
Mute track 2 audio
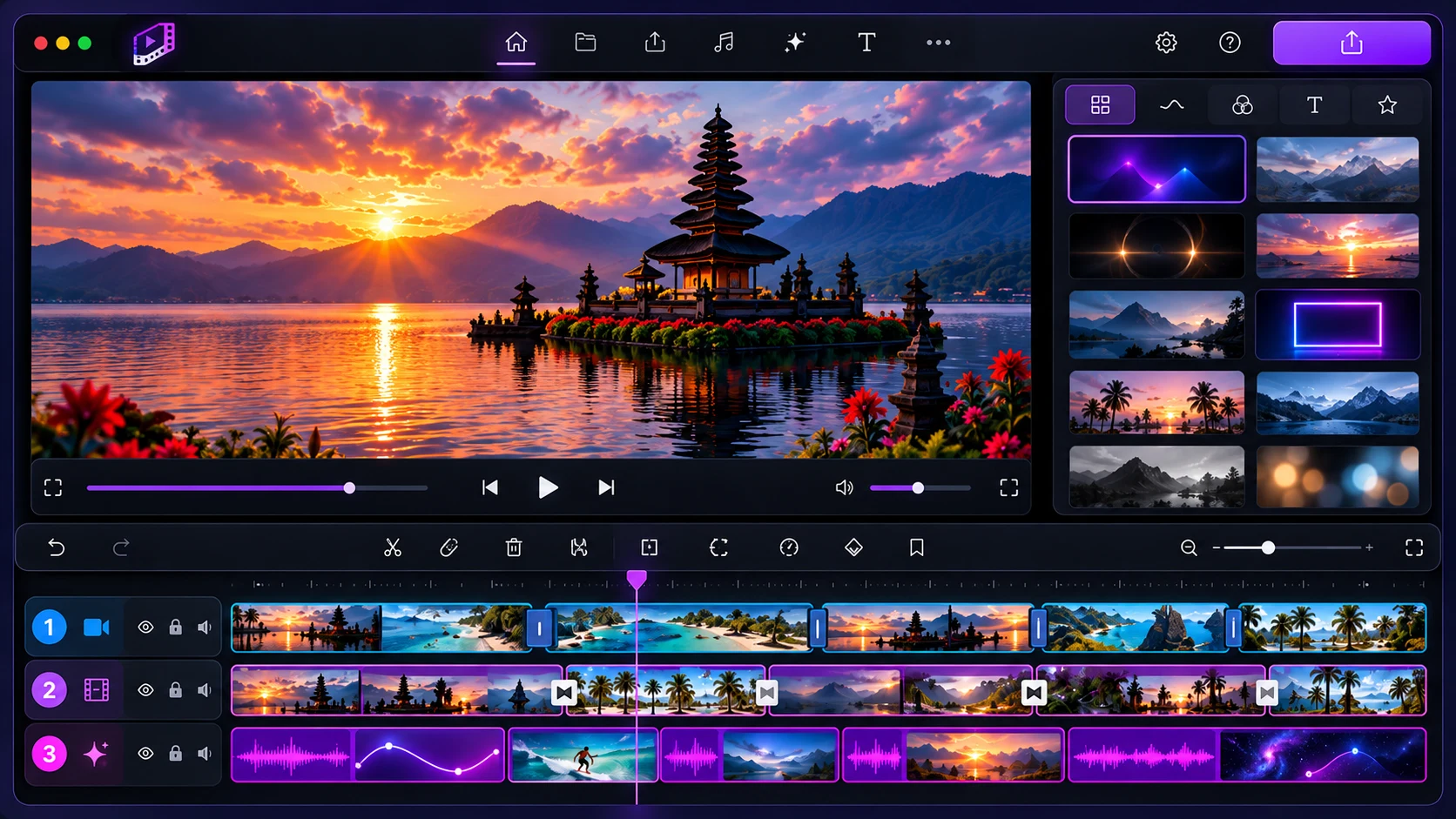pos(204,689)
